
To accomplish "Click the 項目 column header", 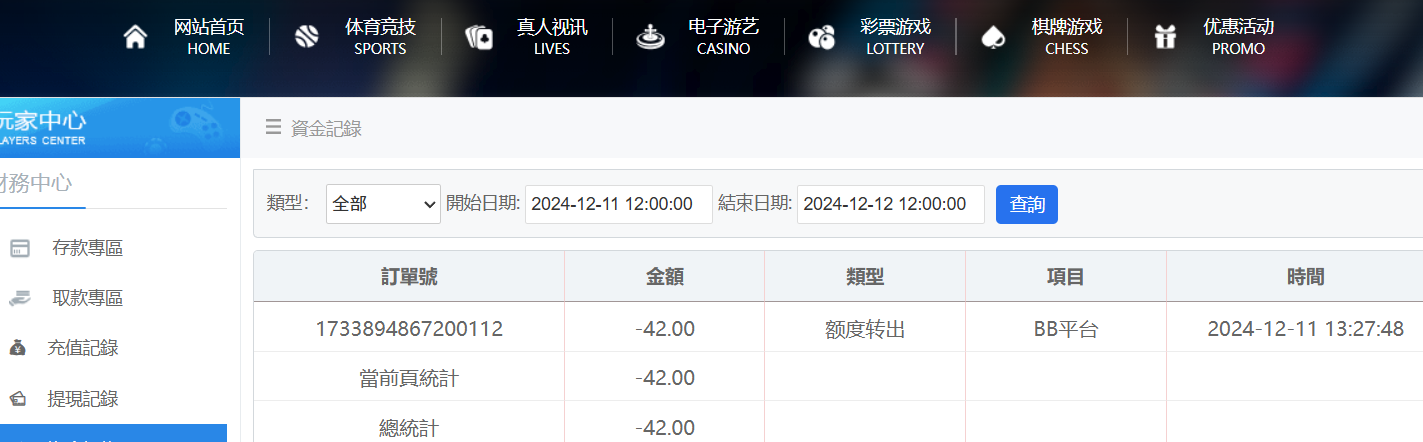I will 1066,277.
